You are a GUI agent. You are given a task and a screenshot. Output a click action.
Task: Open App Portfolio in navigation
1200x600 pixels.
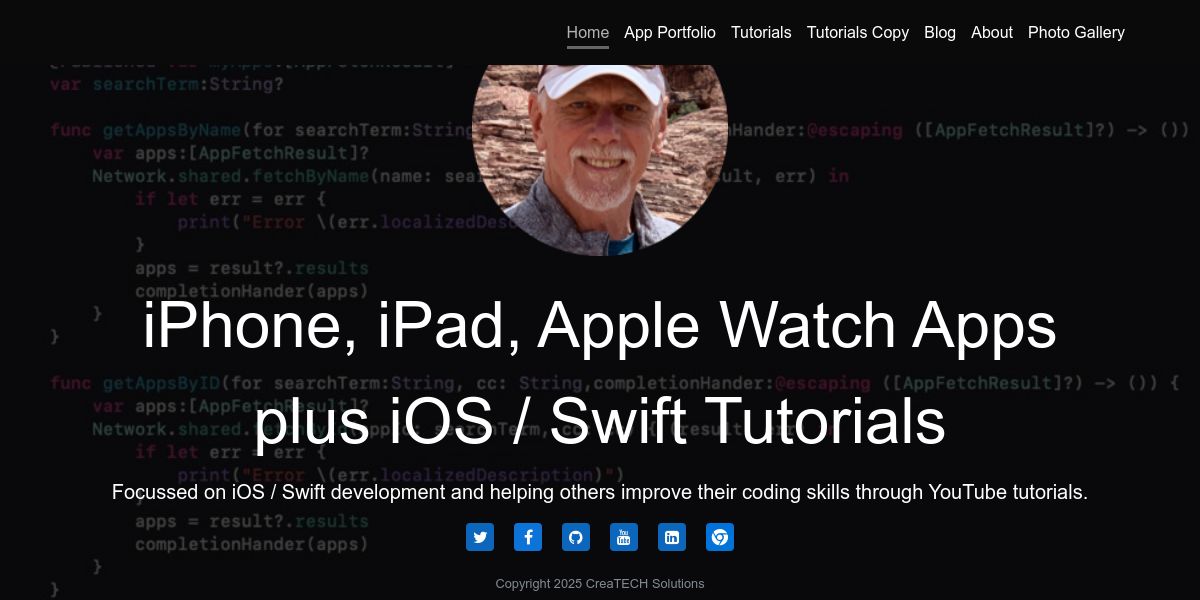[670, 32]
